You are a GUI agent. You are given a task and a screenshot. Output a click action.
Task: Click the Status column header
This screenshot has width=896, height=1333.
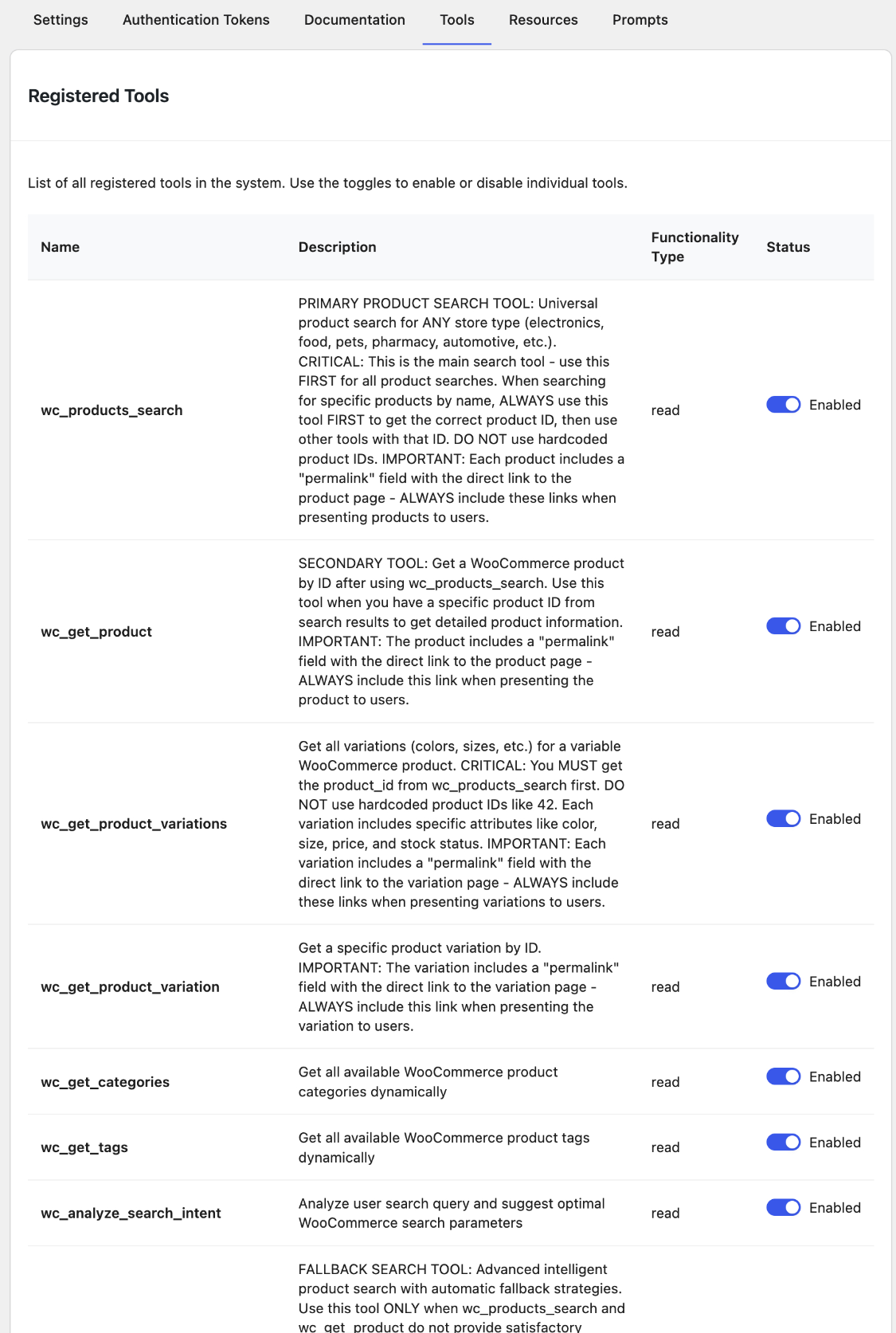point(787,247)
